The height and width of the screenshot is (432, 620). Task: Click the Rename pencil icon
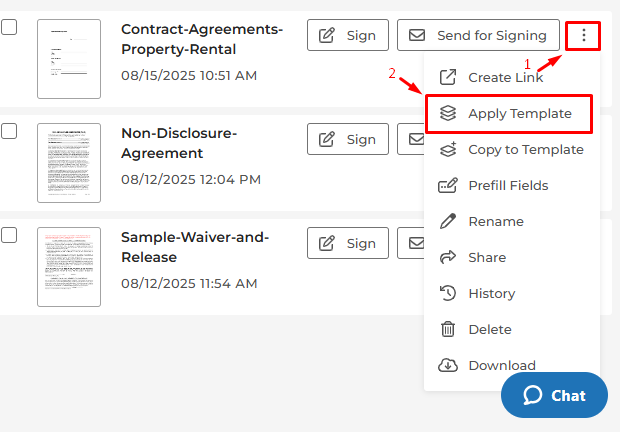pyautogui.click(x=449, y=221)
